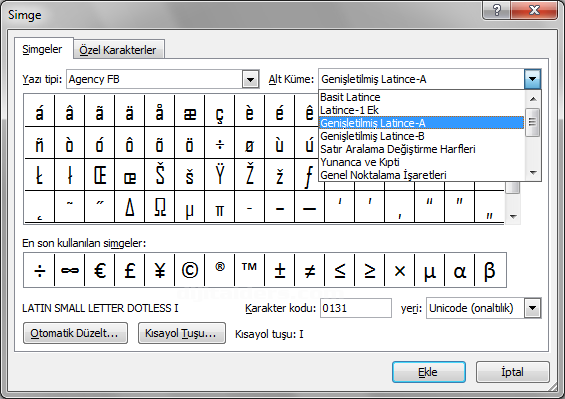Select the α alpha recently used symbol
The width and height of the screenshot is (565, 399).
click(459, 270)
